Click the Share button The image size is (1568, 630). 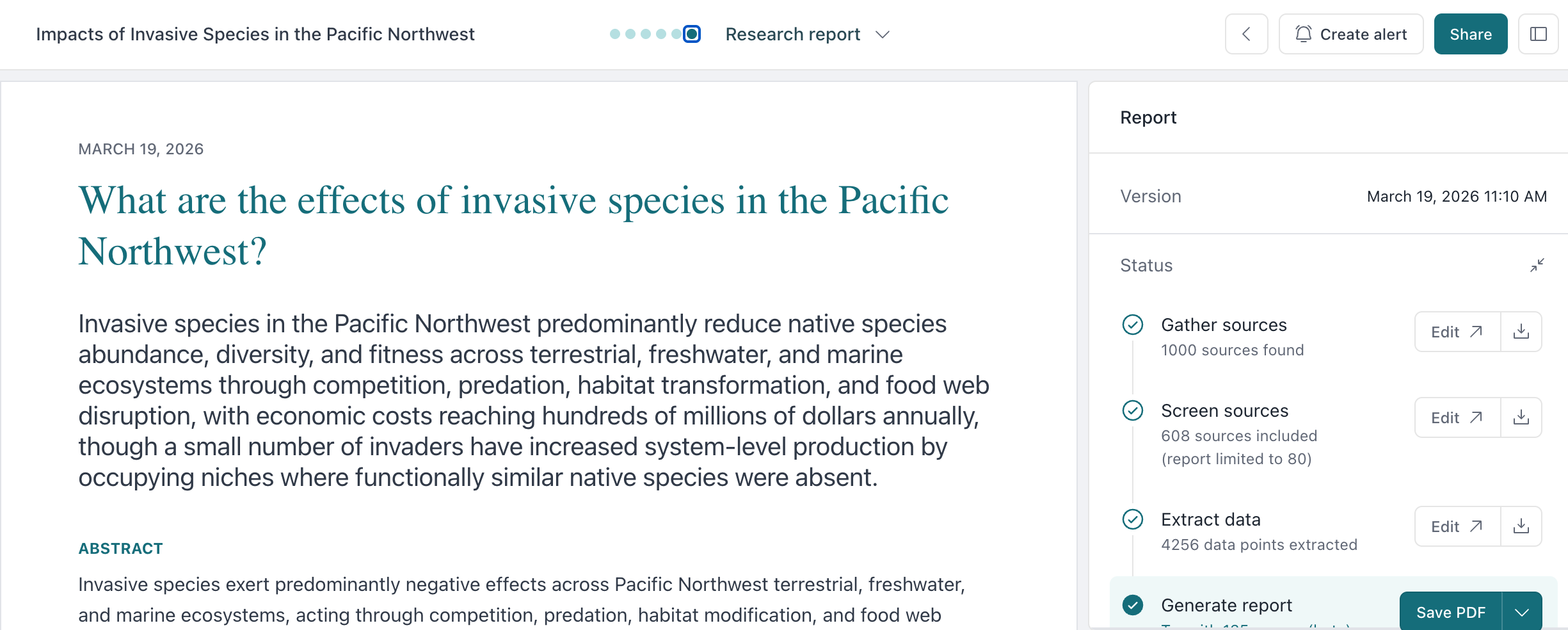point(1470,34)
